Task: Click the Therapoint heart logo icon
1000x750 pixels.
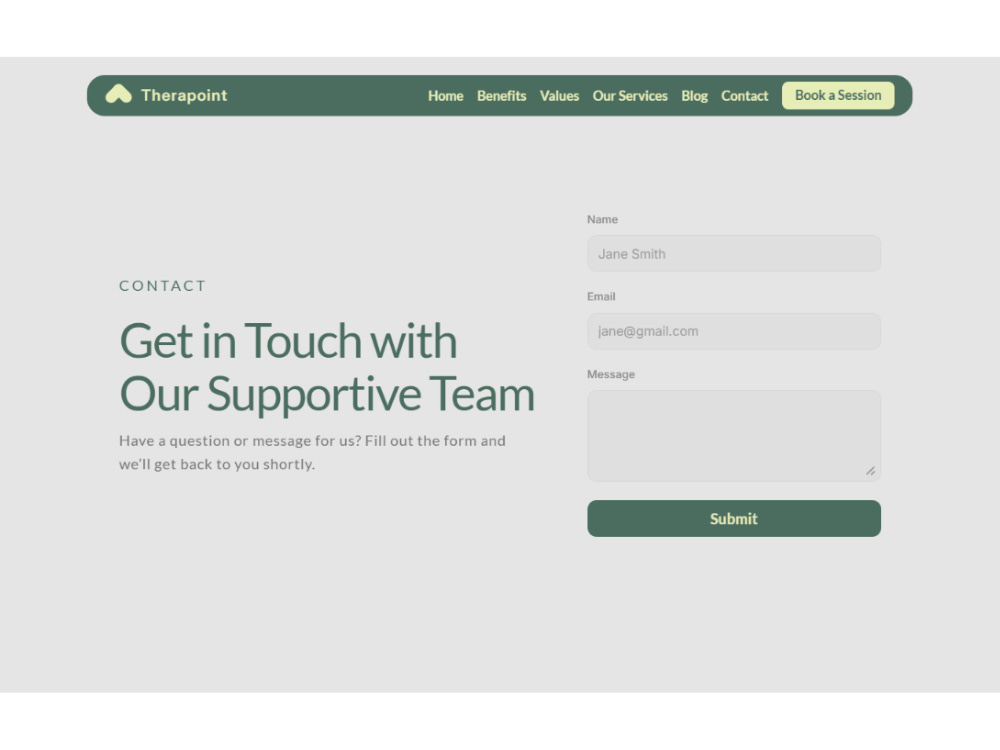Action: tap(118, 94)
